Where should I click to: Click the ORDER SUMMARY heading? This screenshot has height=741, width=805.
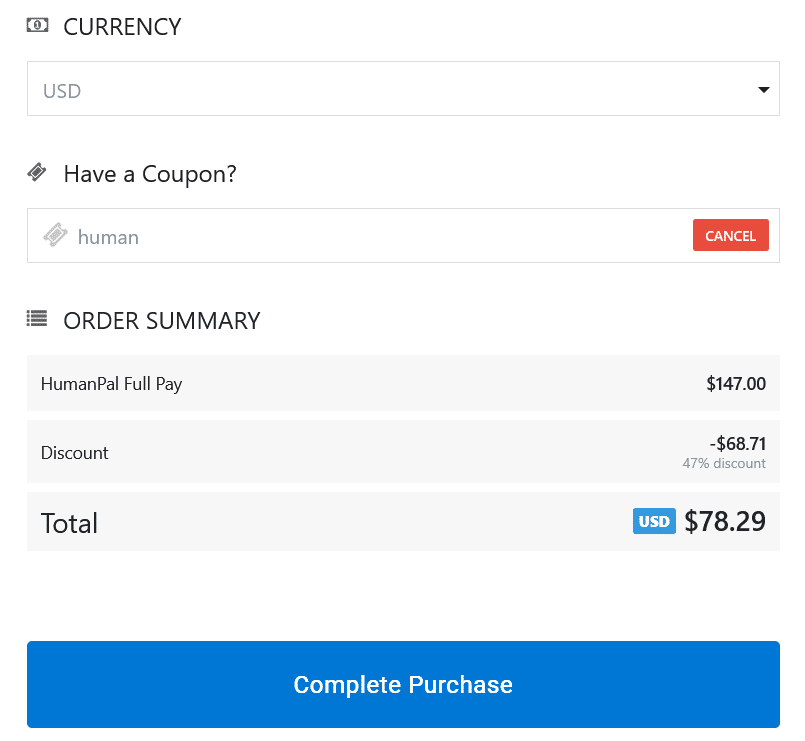(x=161, y=320)
